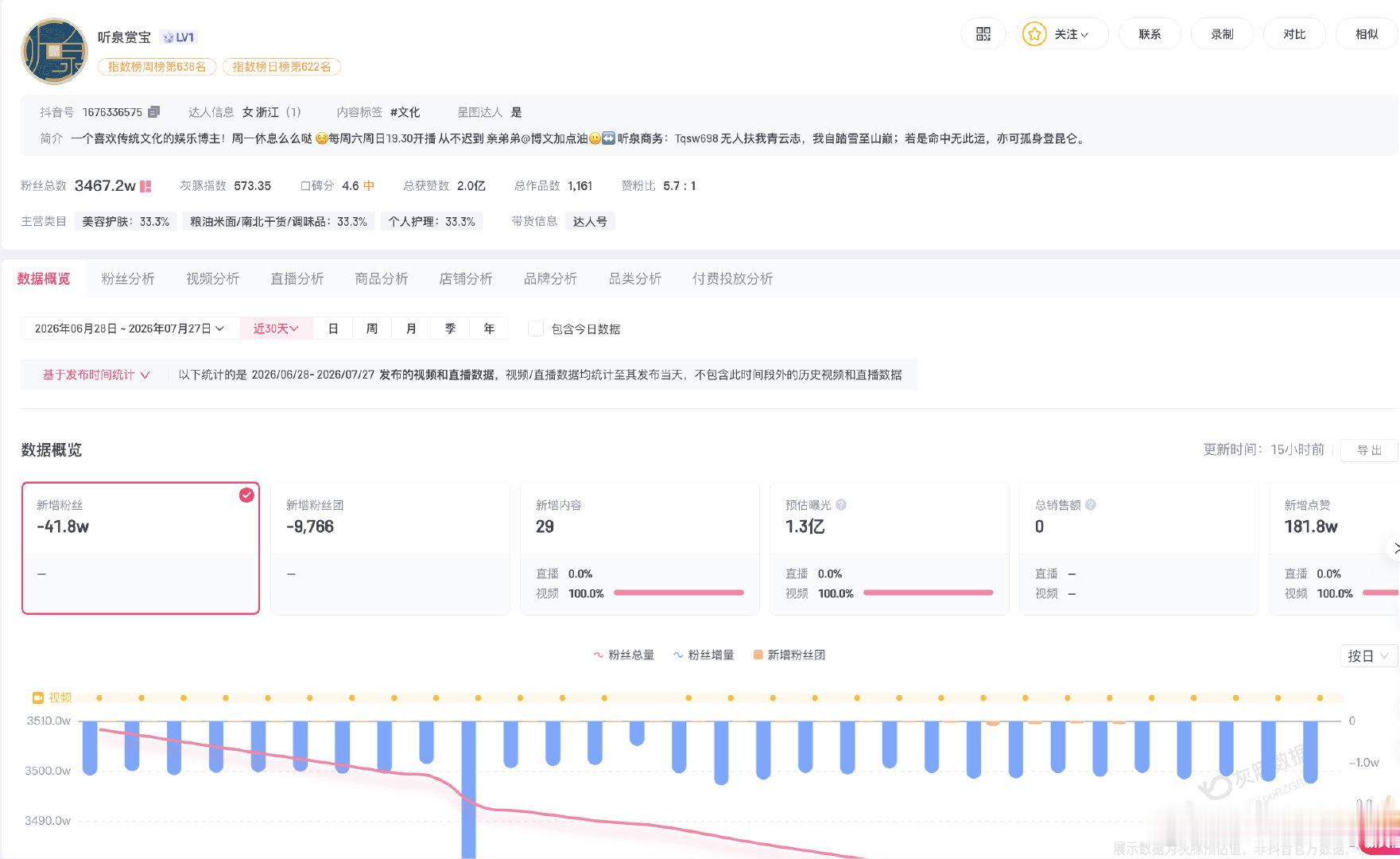Switch granularity to 周

pos(372,328)
